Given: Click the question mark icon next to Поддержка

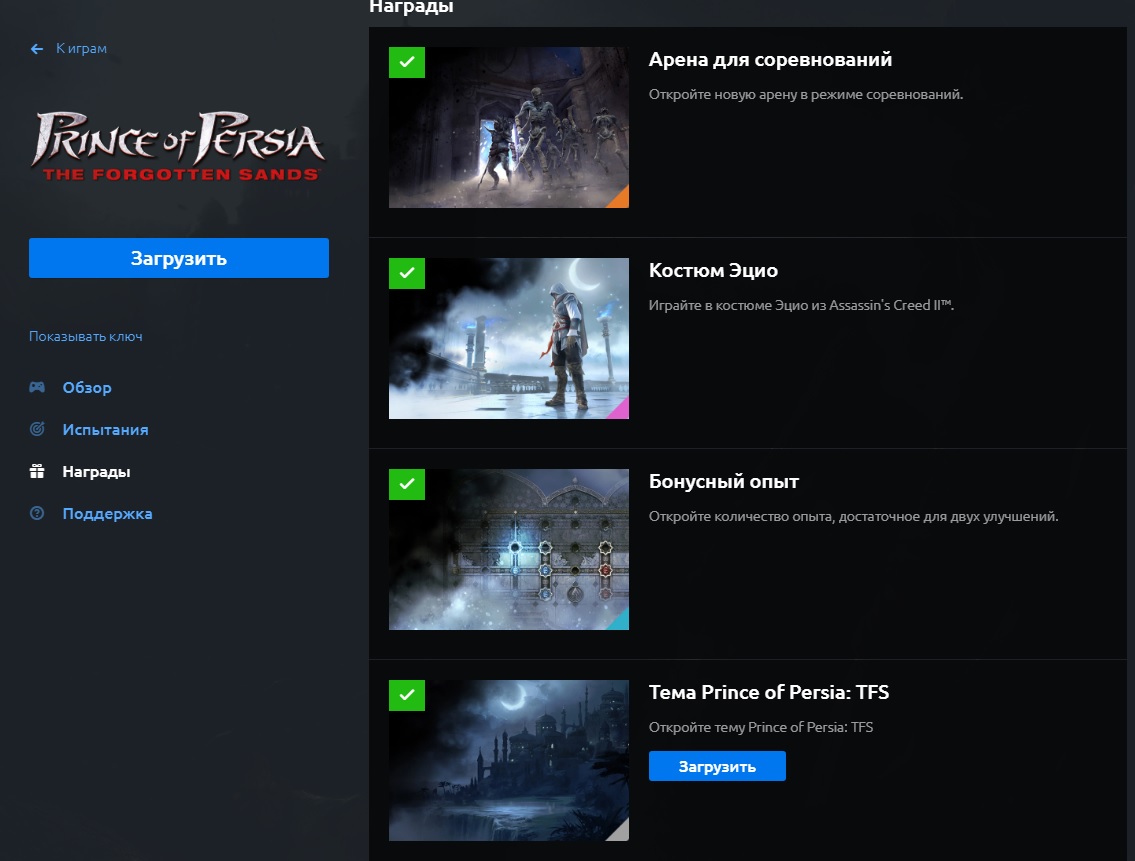Looking at the screenshot, I should coord(37,513).
